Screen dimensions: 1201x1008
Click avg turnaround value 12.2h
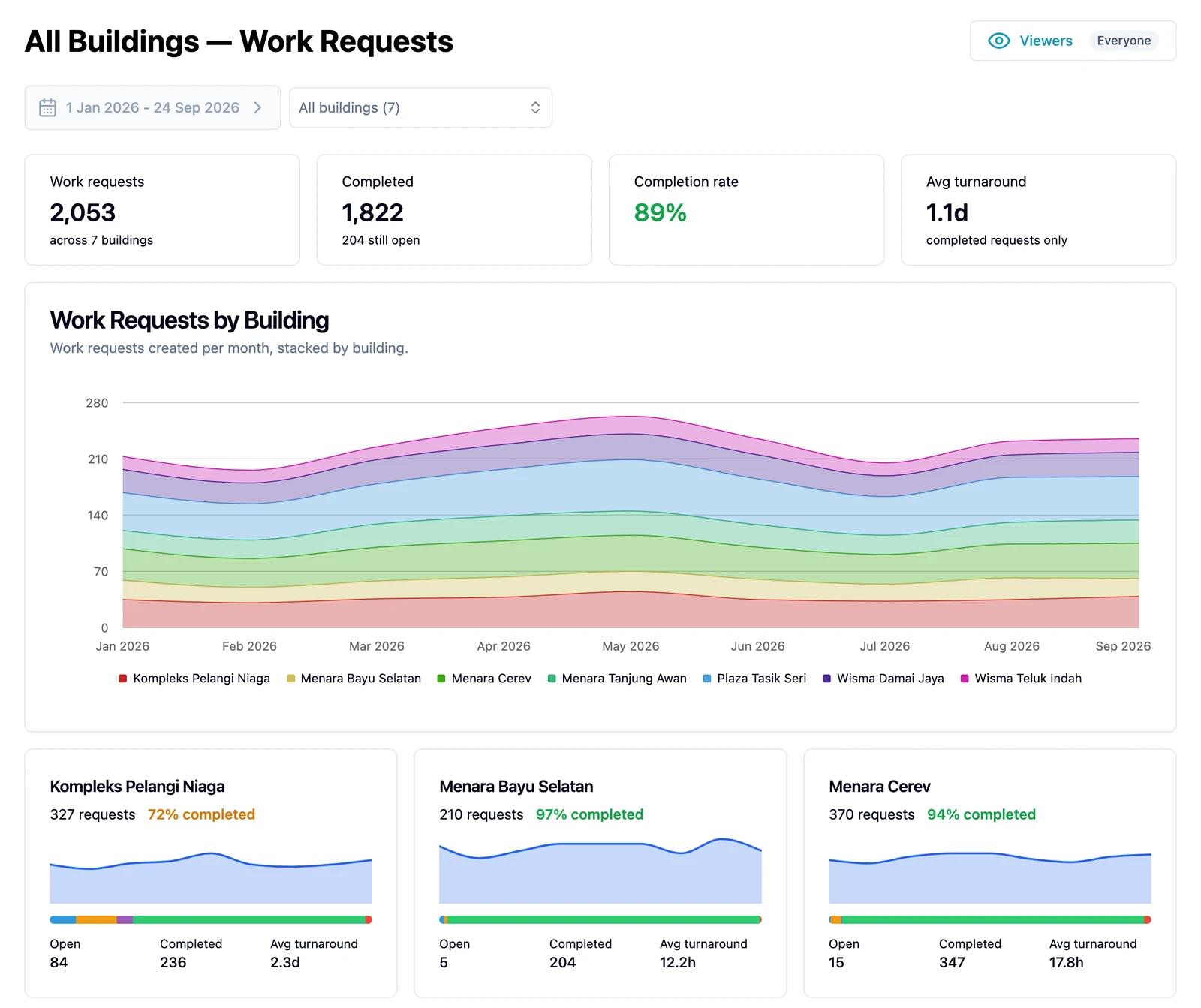pyautogui.click(x=678, y=962)
